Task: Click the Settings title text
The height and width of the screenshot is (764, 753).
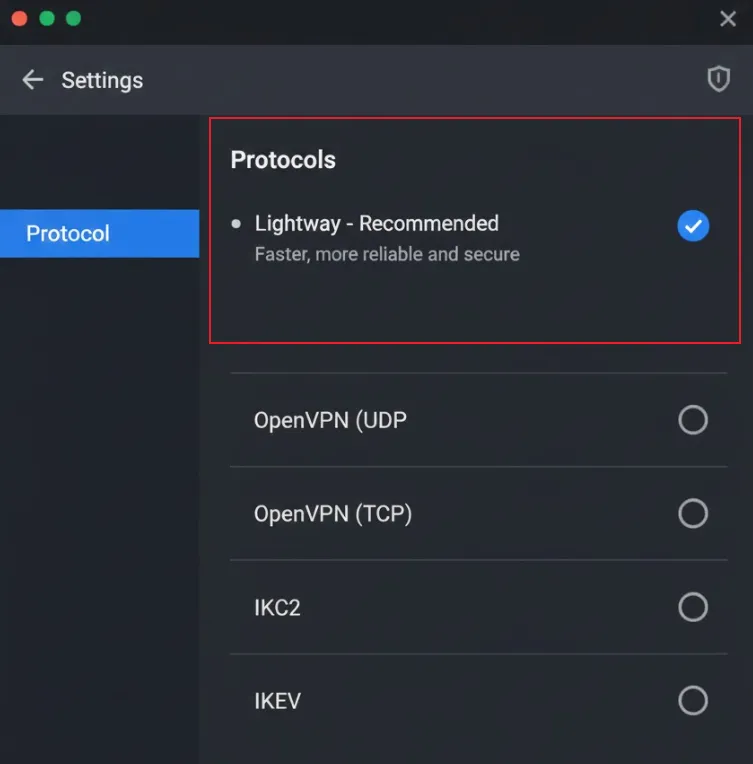Action: 102,80
